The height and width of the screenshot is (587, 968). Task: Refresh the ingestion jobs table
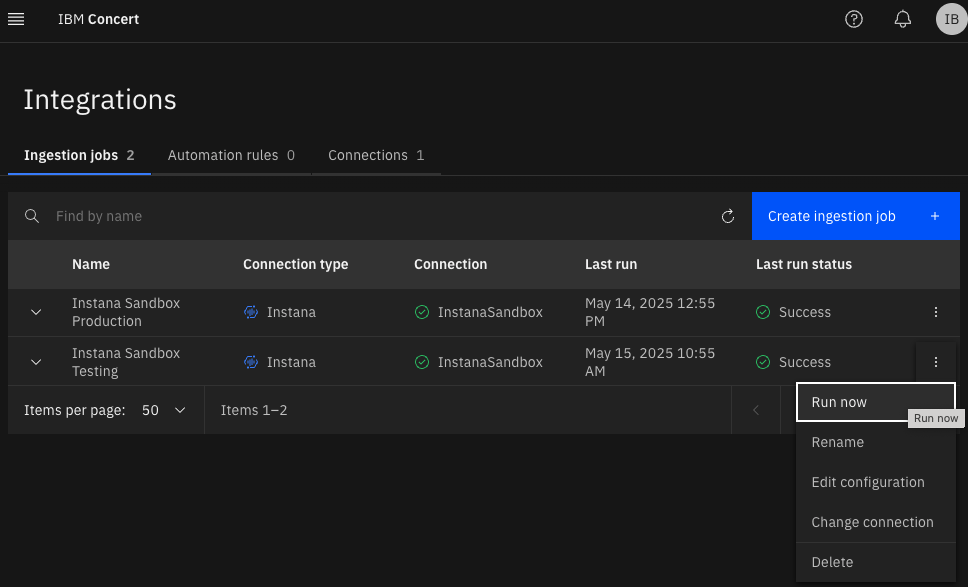point(728,216)
